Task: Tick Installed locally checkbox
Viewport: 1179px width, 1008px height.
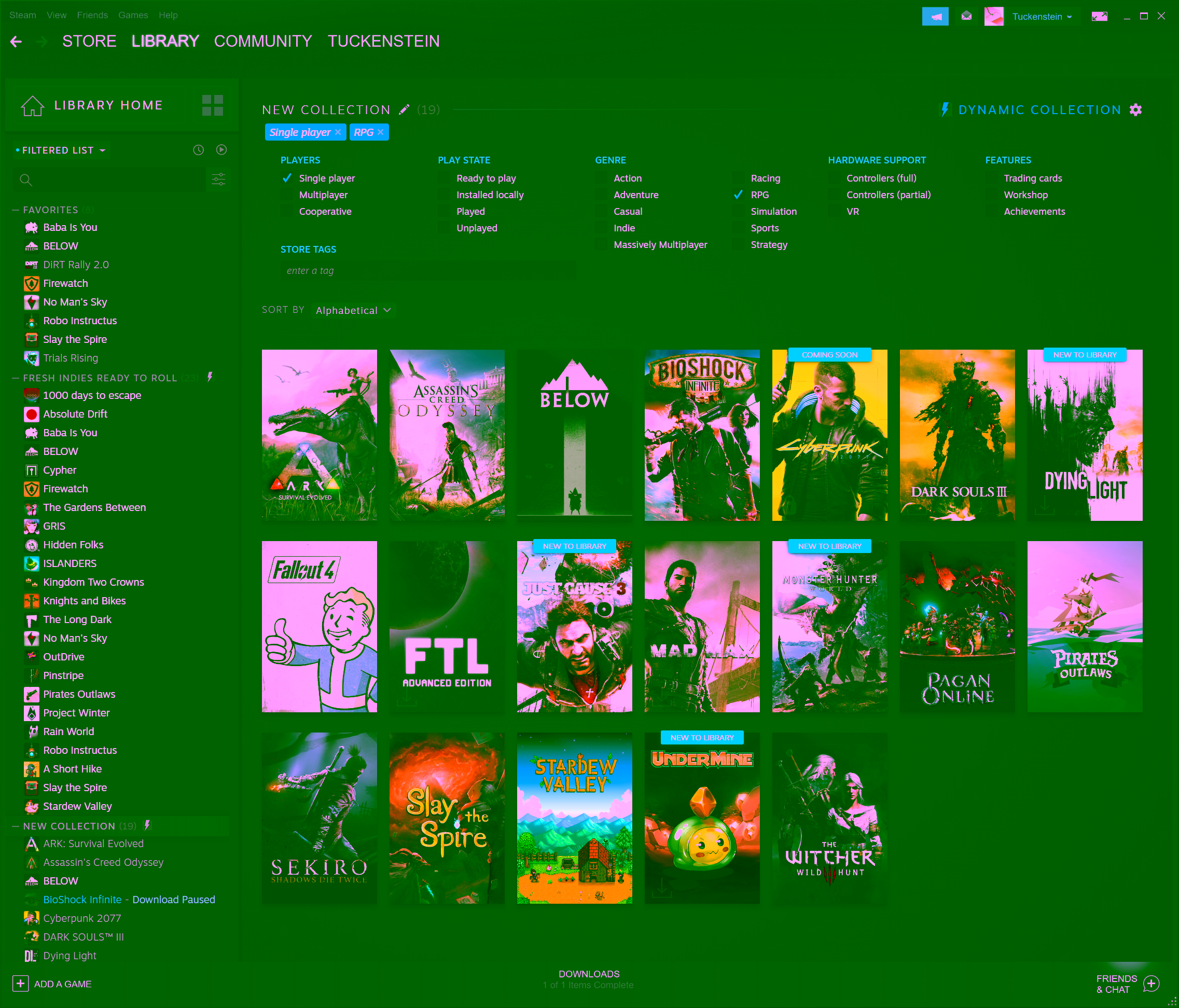Action: pyautogui.click(x=445, y=195)
